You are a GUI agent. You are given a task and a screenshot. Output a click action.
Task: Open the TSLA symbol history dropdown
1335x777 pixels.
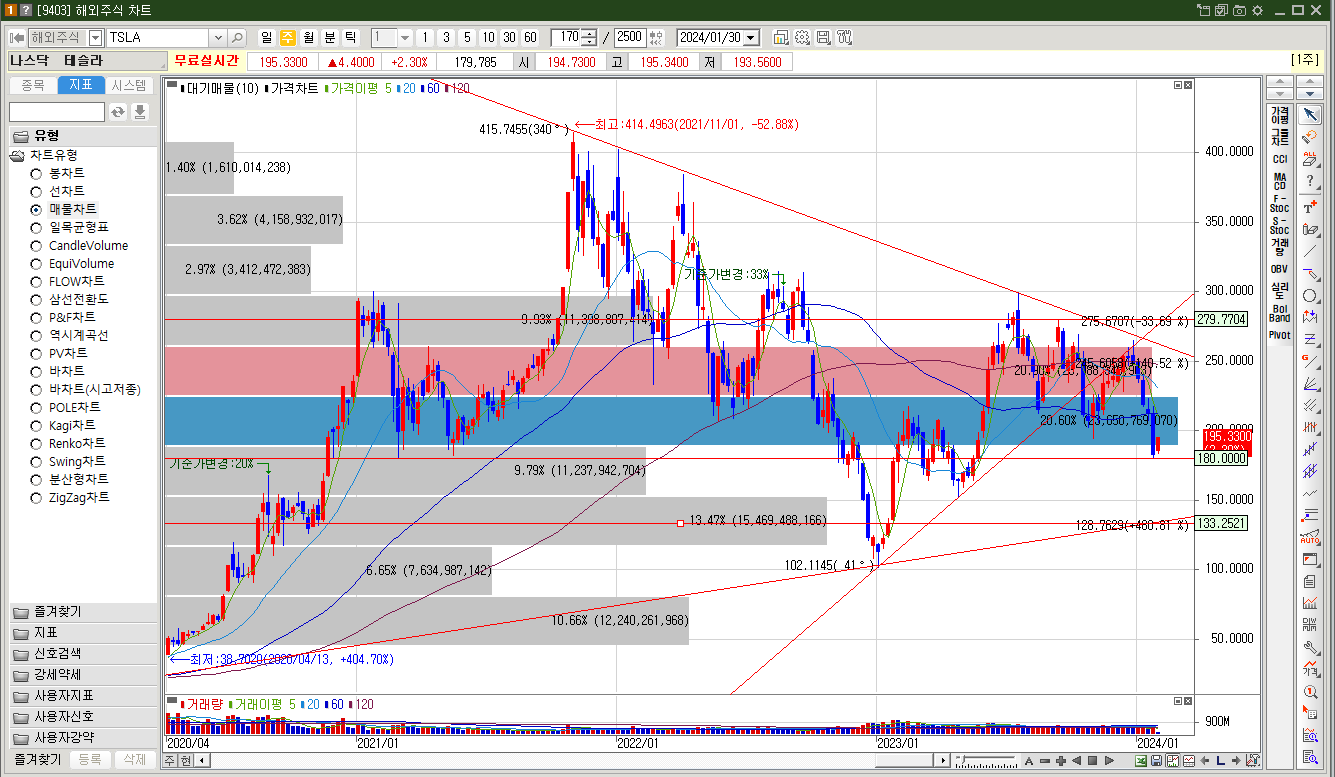[217, 37]
